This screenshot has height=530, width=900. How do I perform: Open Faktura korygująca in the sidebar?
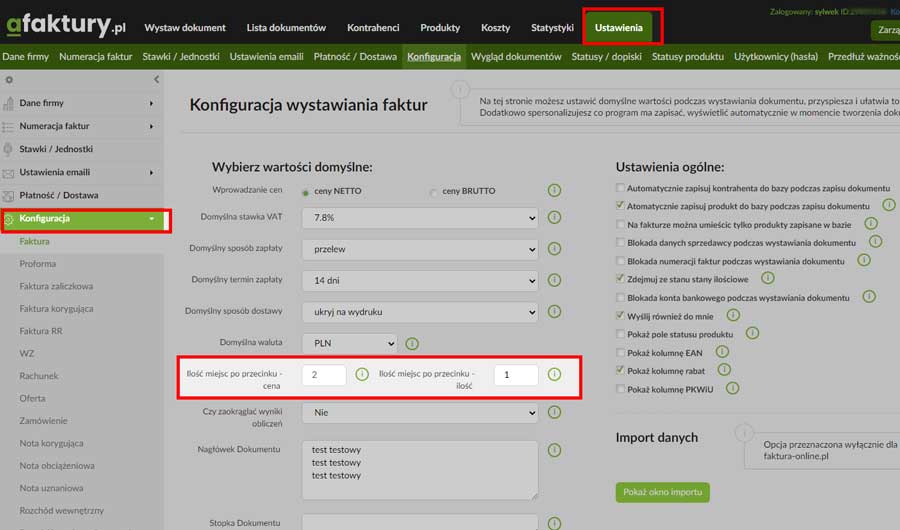(56, 308)
